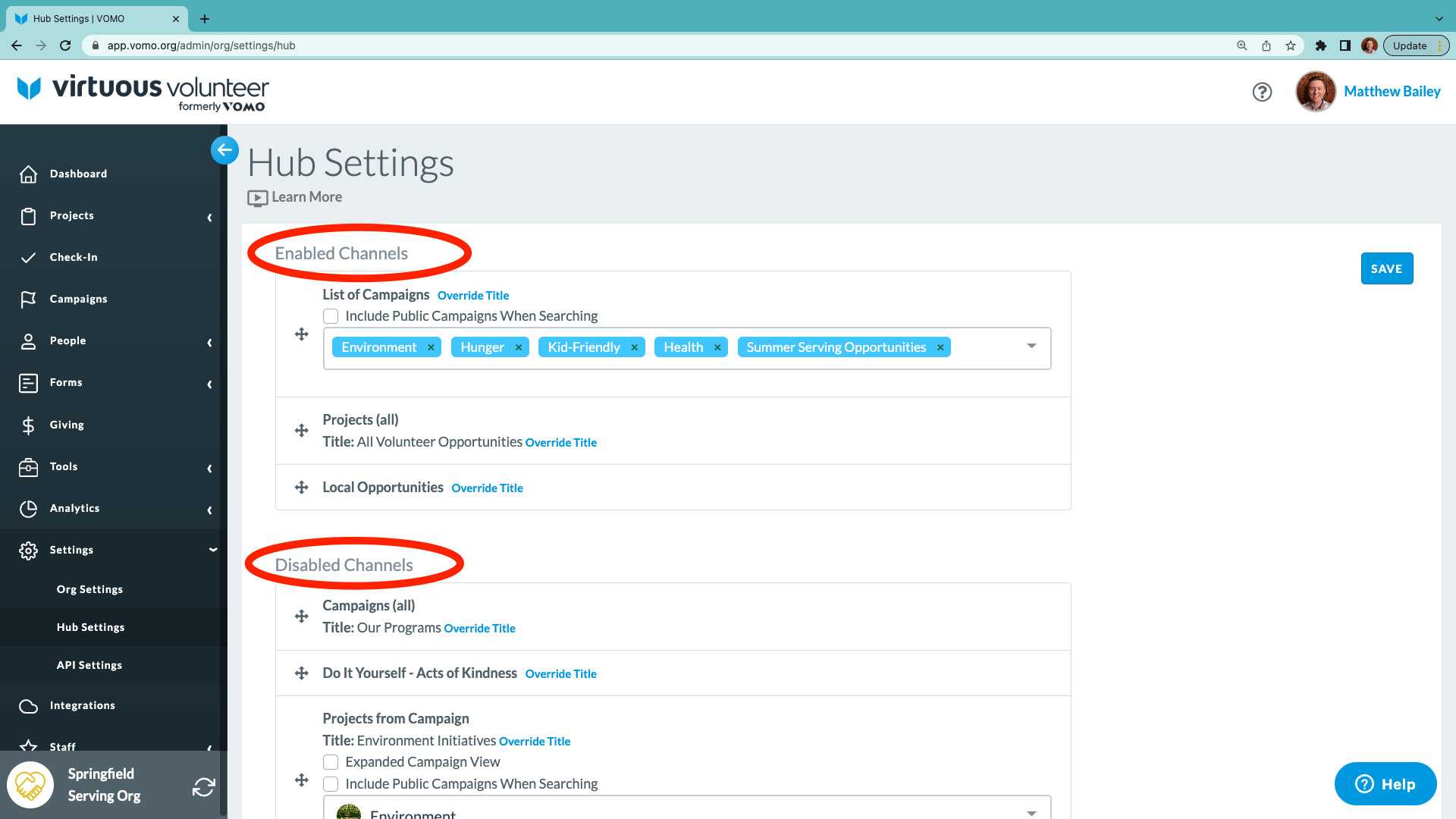Click the Integrations cloud icon
The image size is (1456, 819).
pyautogui.click(x=28, y=706)
